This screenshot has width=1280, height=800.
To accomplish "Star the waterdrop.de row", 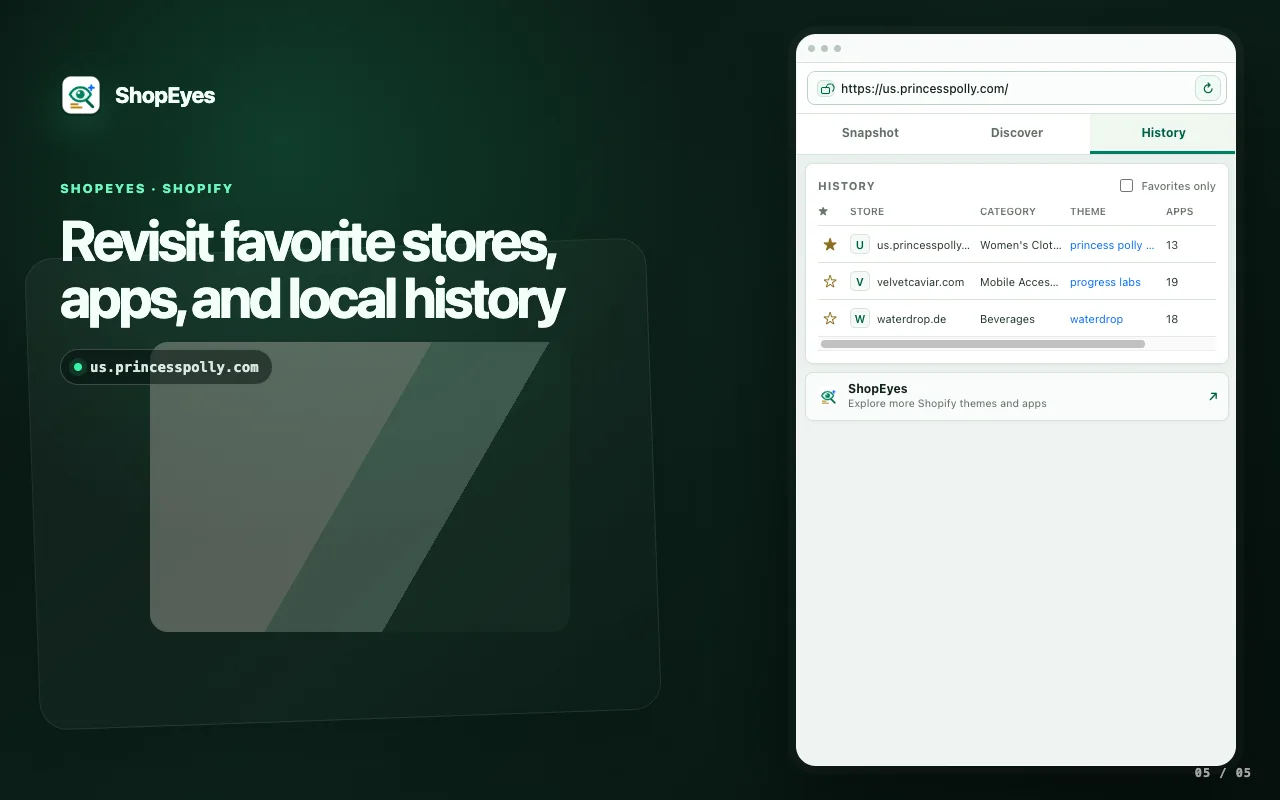I will point(829,319).
